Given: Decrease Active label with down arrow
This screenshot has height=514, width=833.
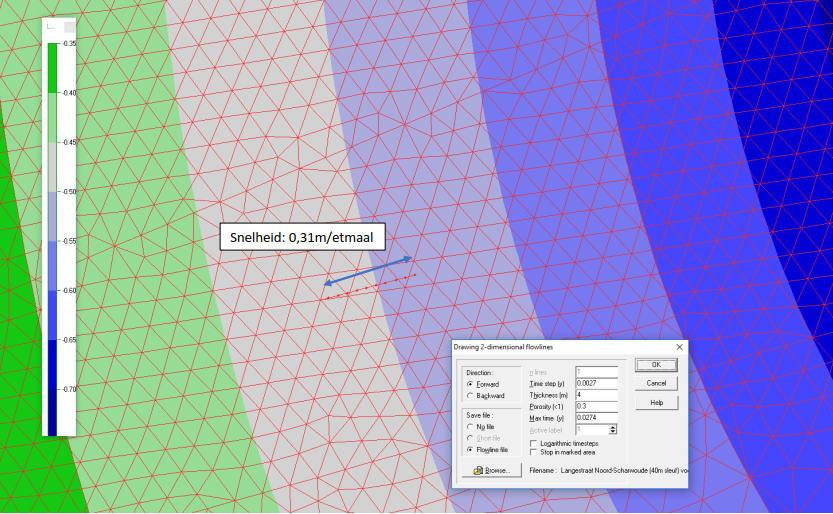Looking at the screenshot, I should pyautogui.click(x=612, y=432).
